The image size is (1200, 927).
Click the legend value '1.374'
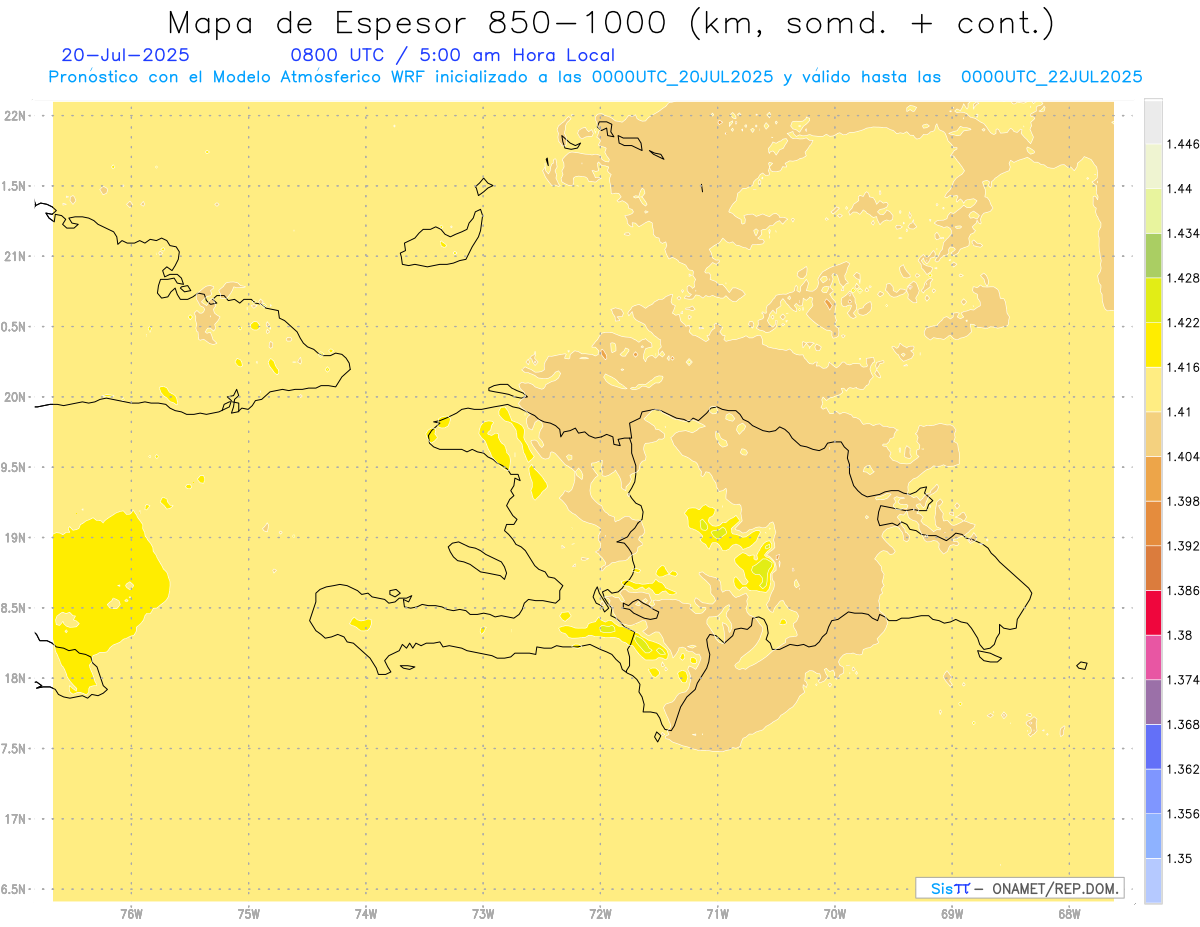tap(1183, 680)
